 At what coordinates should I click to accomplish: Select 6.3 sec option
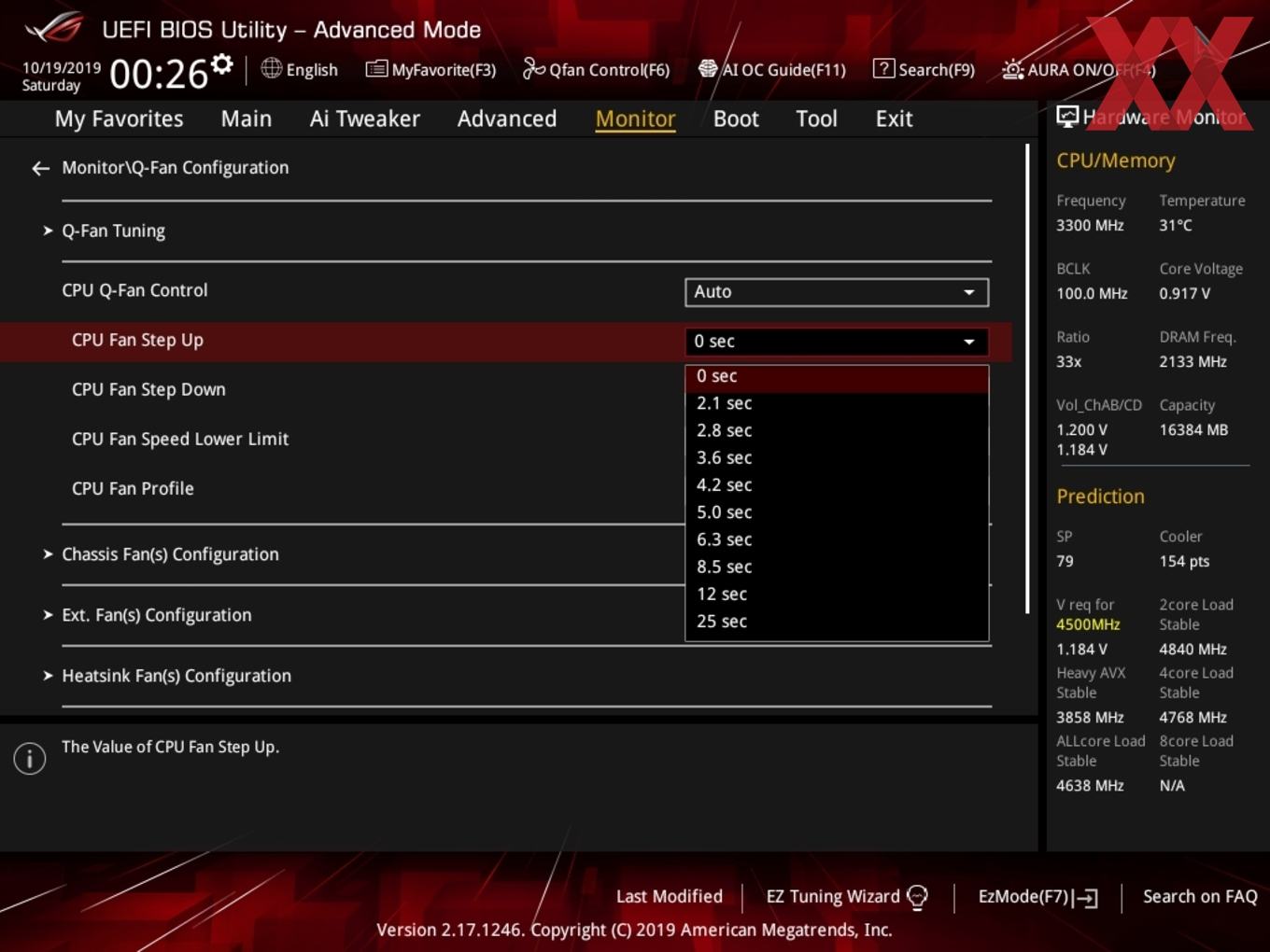click(x=837, y=539)
